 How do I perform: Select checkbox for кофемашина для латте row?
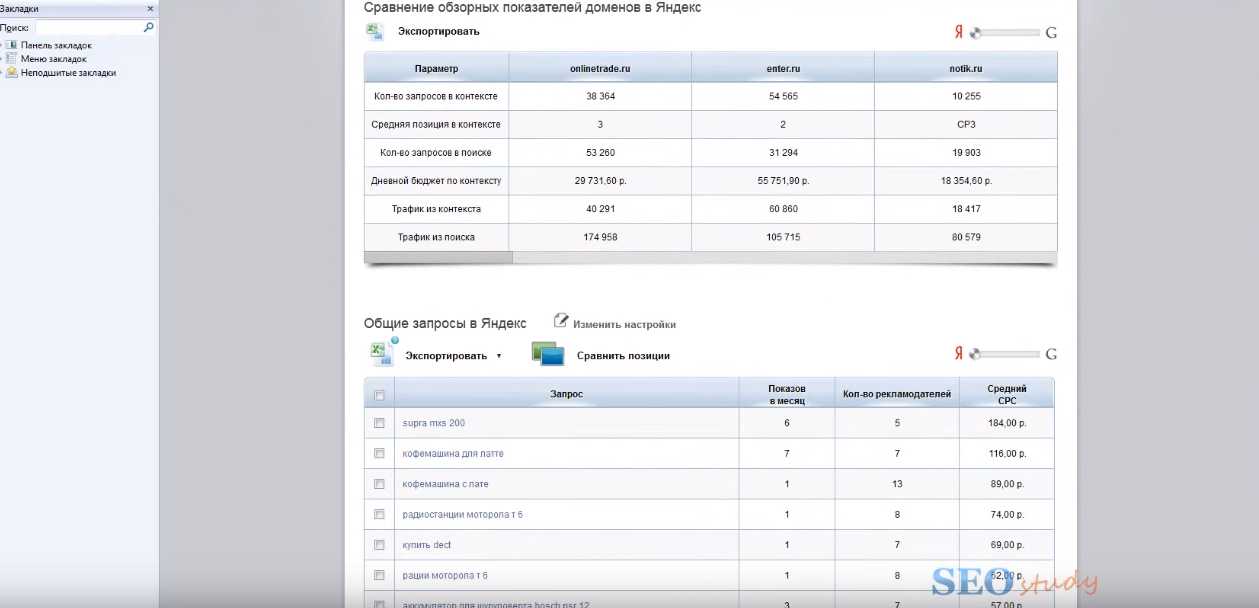[379, 453]
